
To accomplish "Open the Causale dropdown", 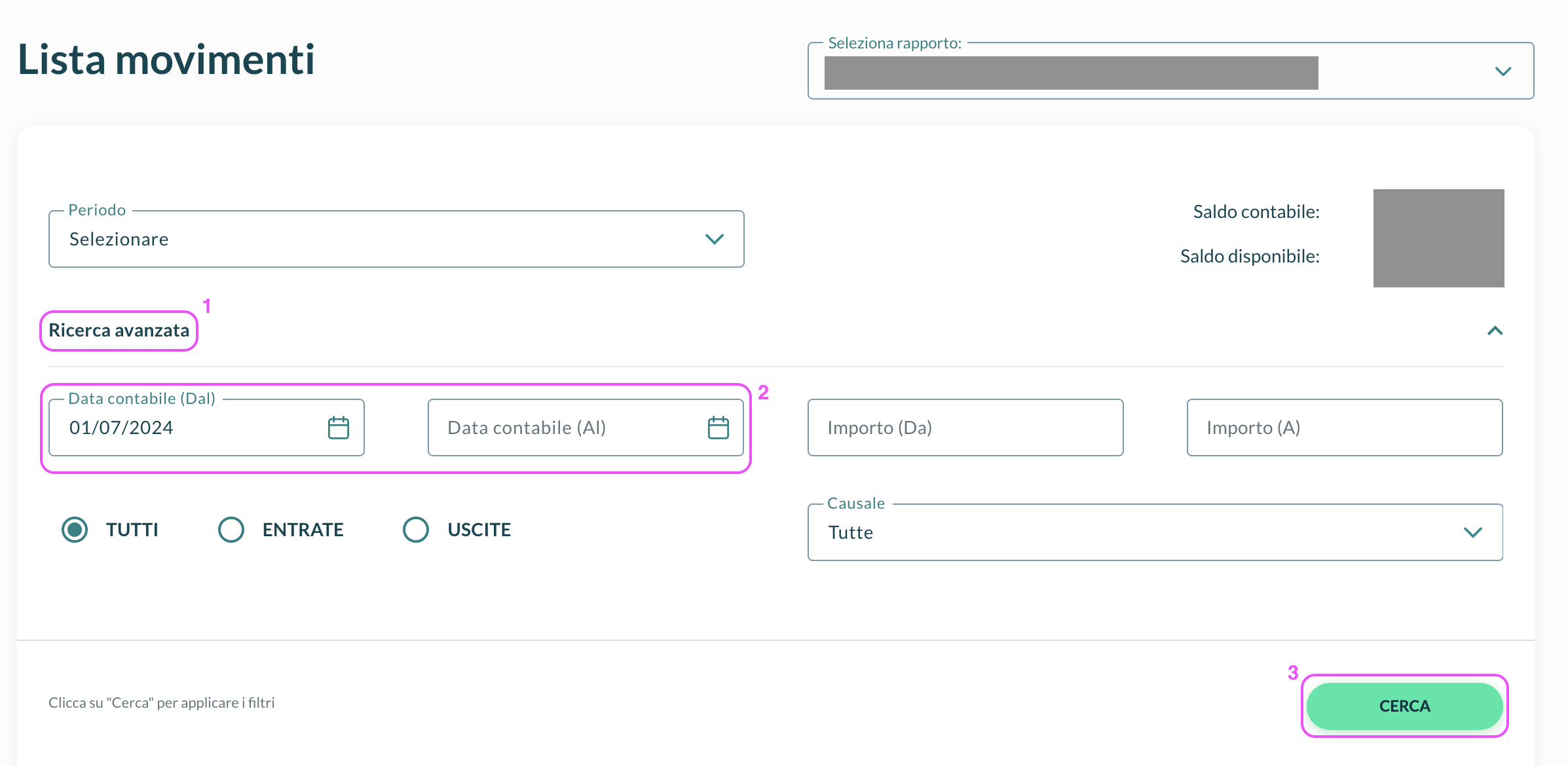I will 1155,532.
